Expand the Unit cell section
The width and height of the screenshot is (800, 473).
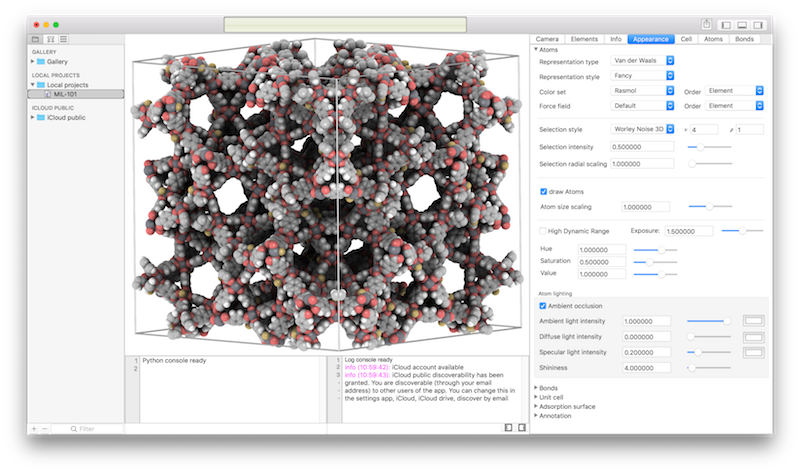click(x=536, y=396)
